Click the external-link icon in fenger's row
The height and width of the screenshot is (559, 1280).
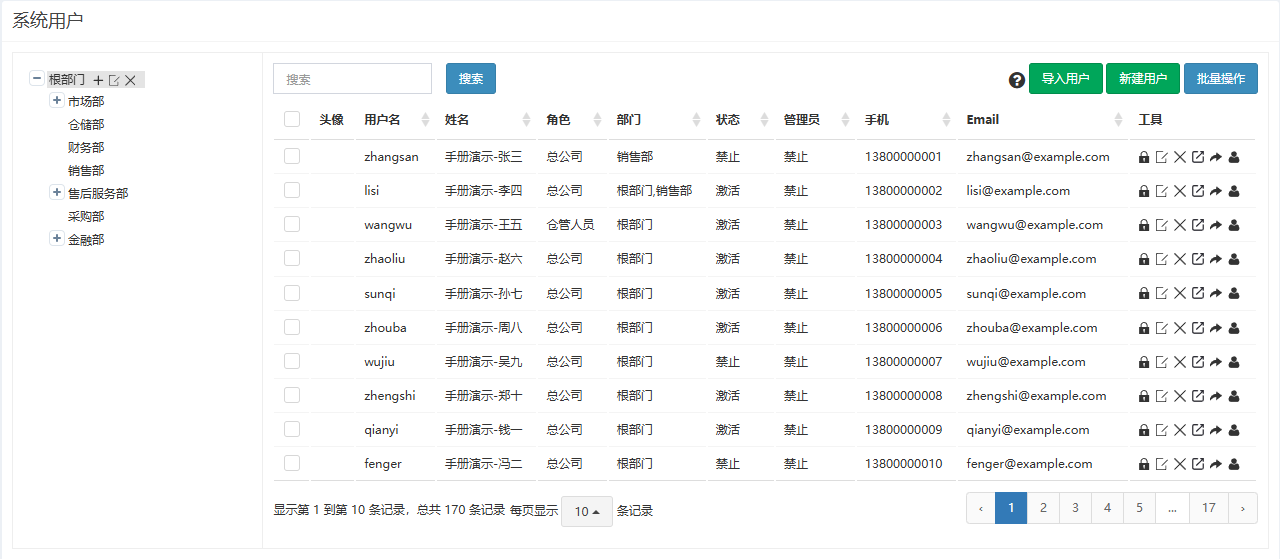tap(1197, 464)
